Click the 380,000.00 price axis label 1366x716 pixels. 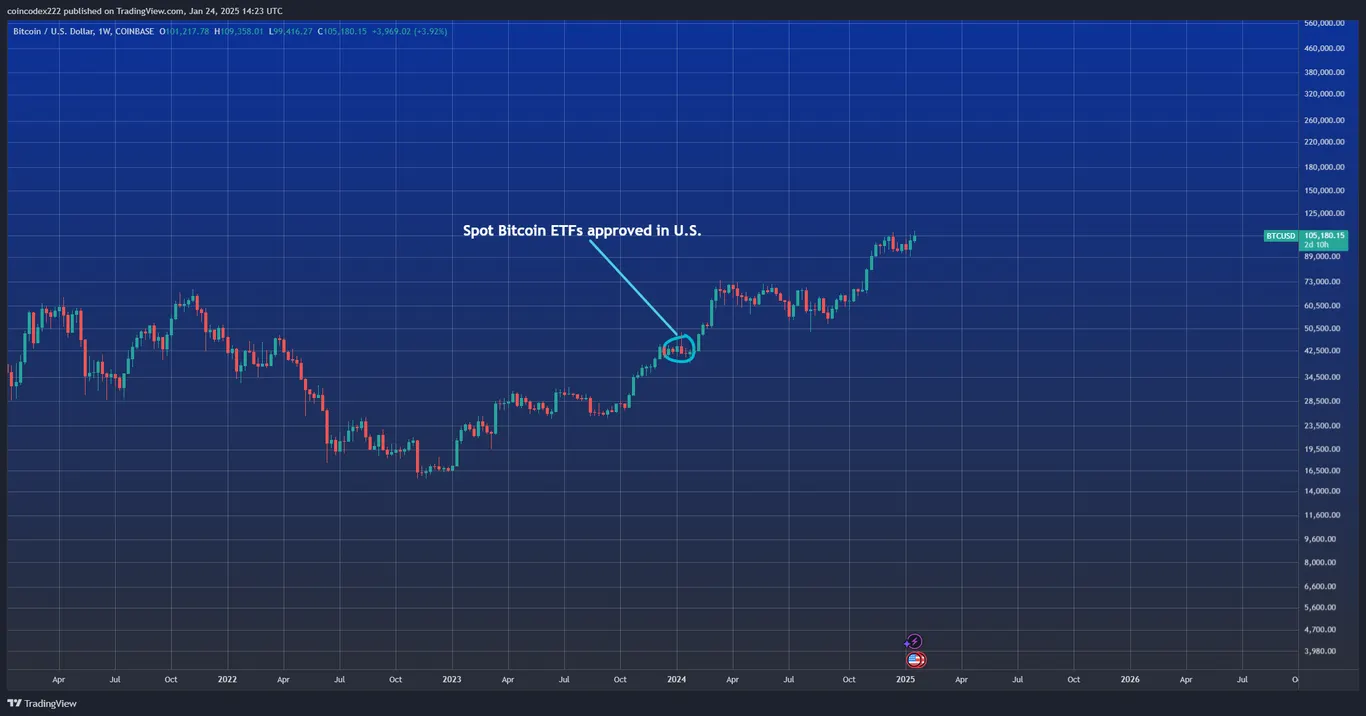pyautogui.click(x=1325, y=72)
